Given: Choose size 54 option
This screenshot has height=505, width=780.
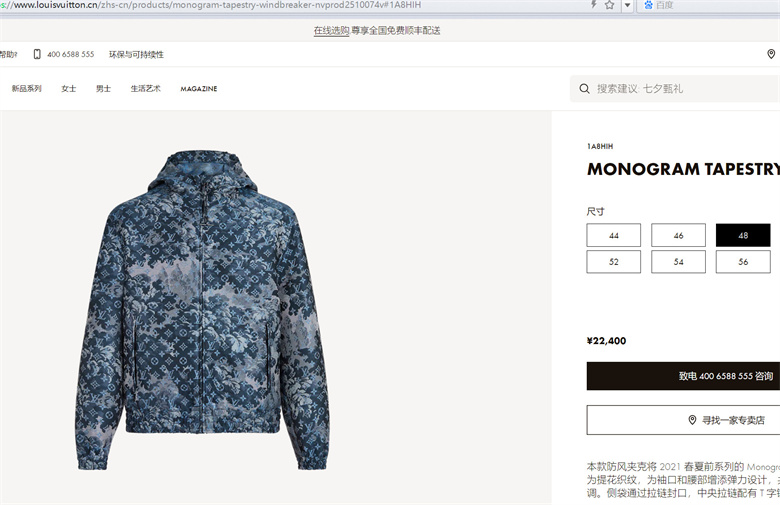Looking at the screenshot, I should click(x=678, y=262).
